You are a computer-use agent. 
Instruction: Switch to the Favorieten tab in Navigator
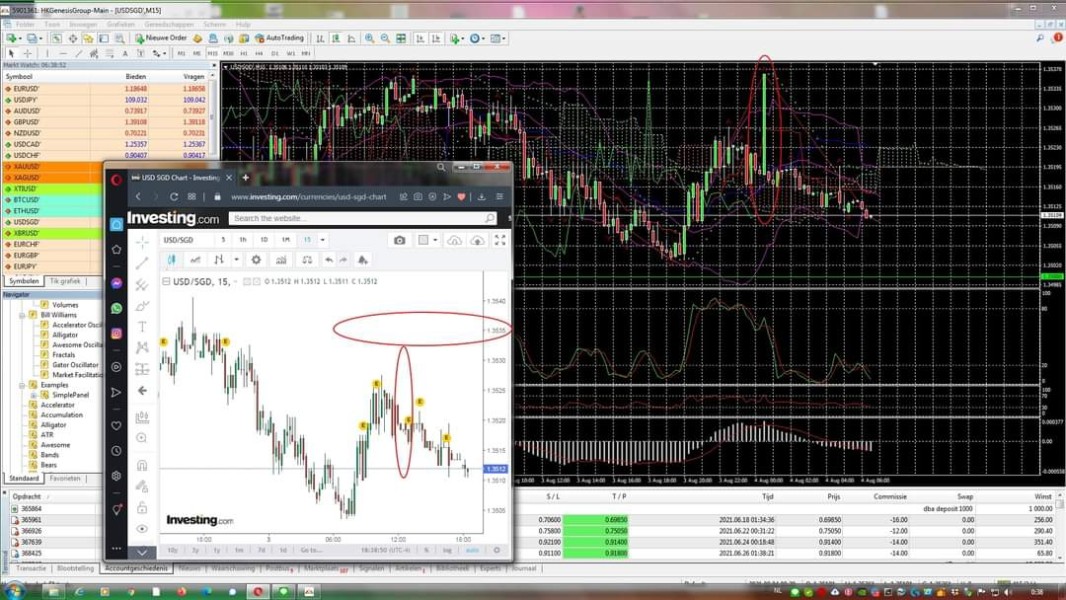click(x=65, y=478)
